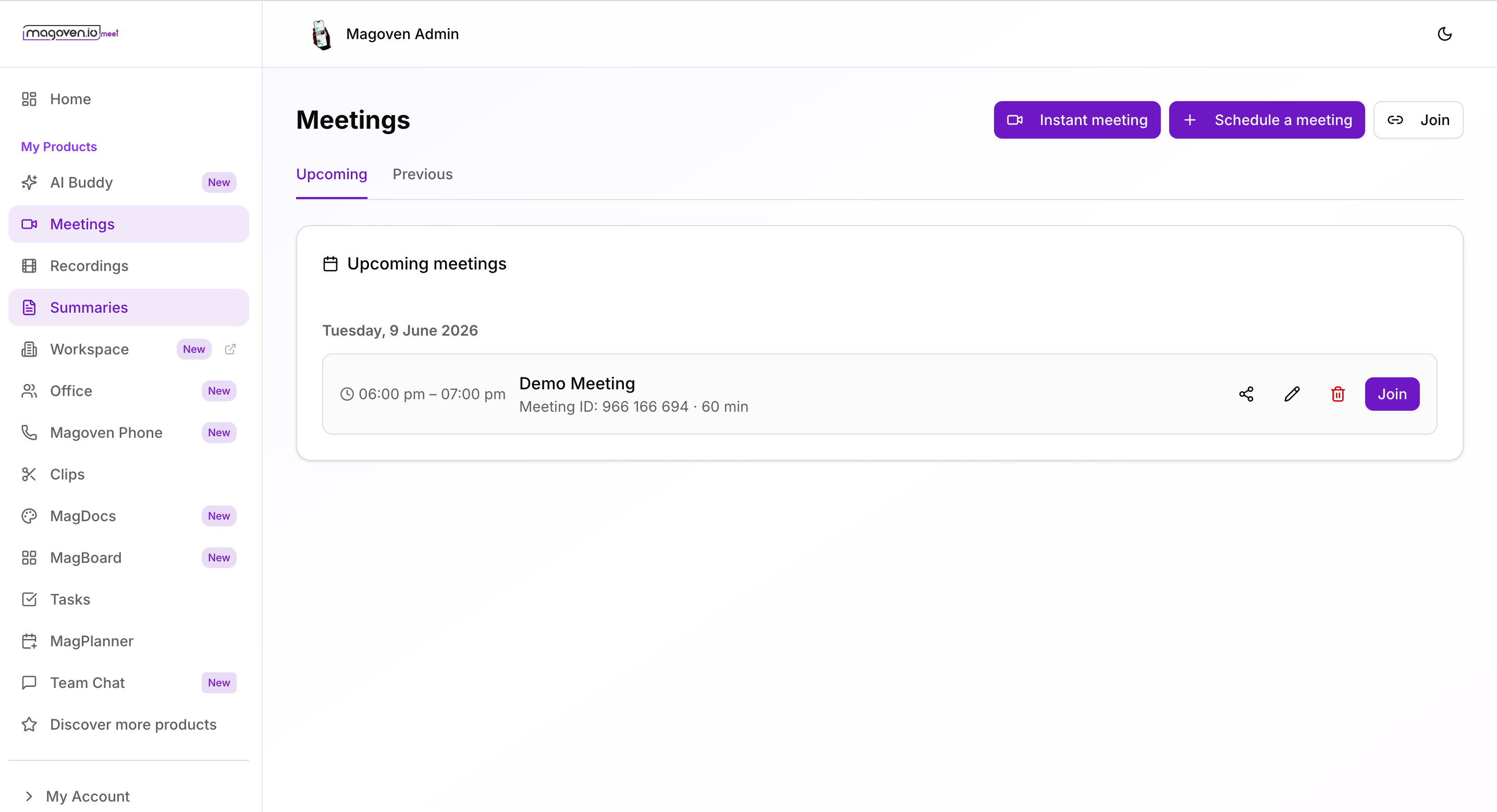1497x812 pixels.
Task: Click the Magoven Admin name
Action: click(402, 34)
